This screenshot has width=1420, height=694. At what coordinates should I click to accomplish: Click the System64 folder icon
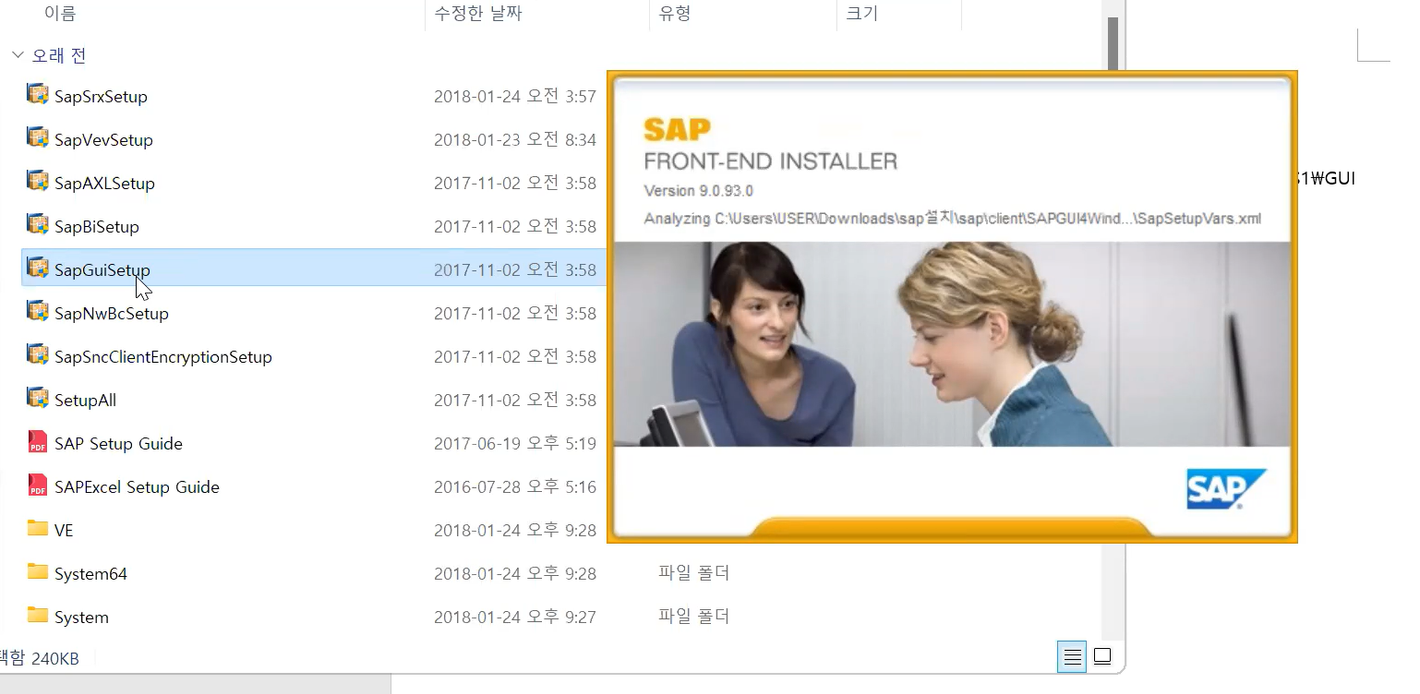[x=38, y=571]
